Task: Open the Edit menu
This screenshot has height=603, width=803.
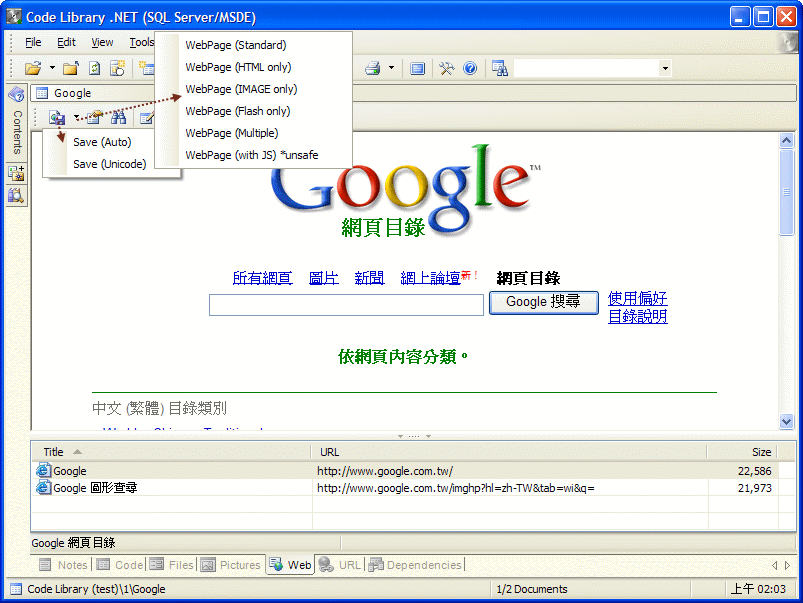Action: (x=66, y=42)
